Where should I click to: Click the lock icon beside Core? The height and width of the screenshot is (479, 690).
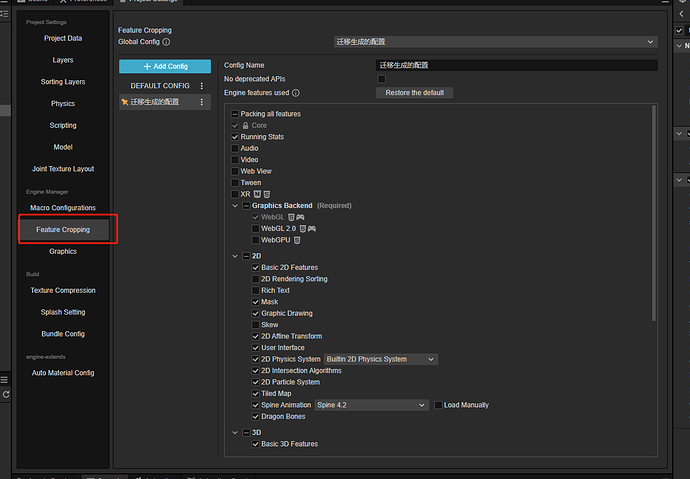[246, 125]
